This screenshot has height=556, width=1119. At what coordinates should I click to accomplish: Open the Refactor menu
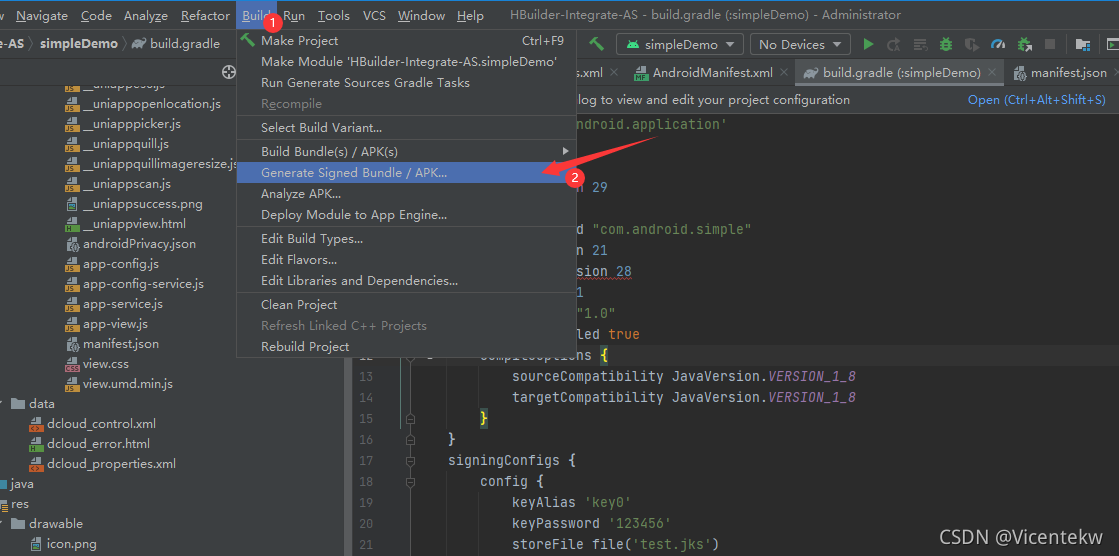click(x=206, y=16)
